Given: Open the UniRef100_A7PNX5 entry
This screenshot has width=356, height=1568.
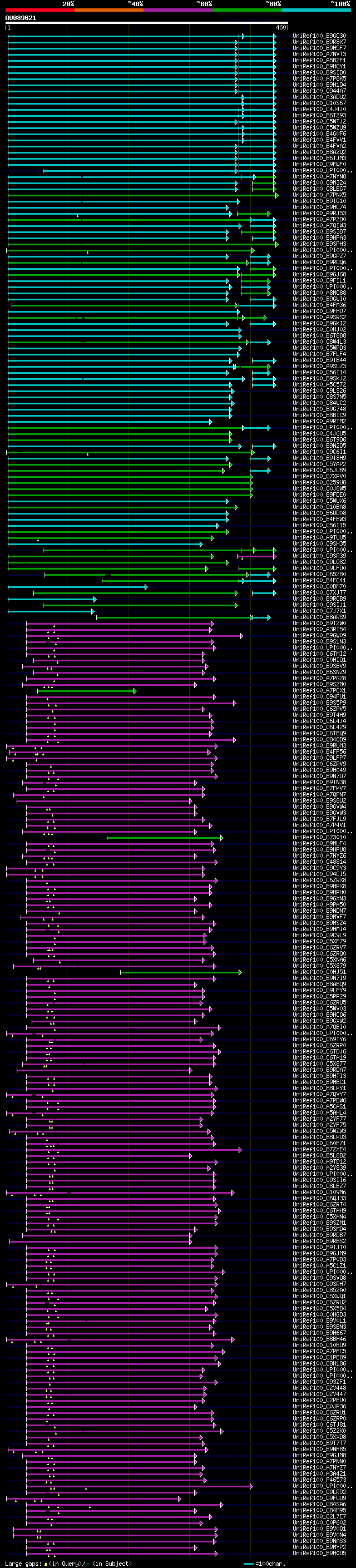Looking at the screenshot, I should point(319,195).
